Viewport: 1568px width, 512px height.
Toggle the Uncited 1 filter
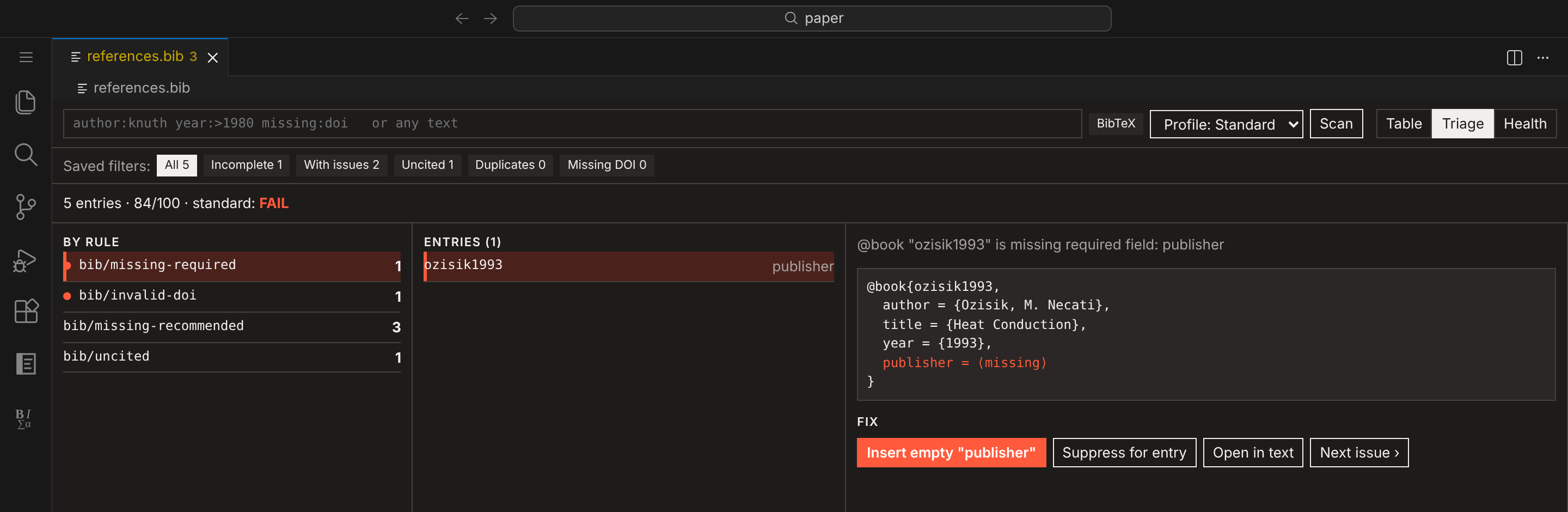(x=427, y=165)
